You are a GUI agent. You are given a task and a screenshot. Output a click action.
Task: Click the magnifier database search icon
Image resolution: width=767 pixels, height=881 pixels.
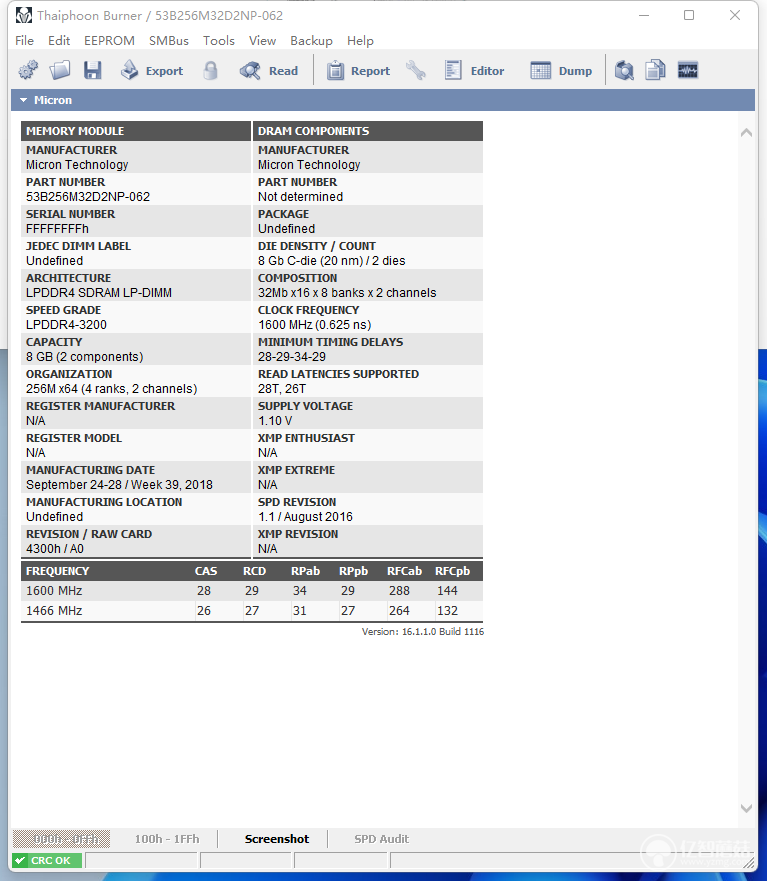(624, 71)
